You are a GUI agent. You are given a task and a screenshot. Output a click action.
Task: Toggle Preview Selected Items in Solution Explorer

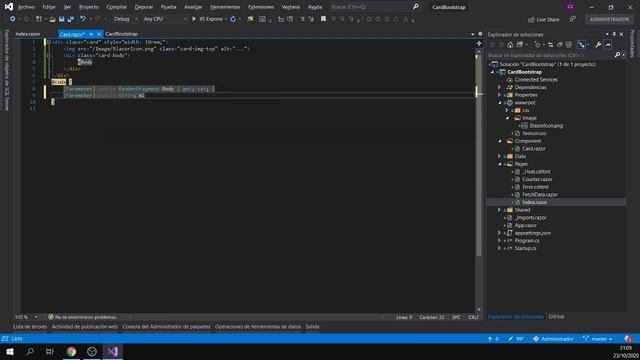tap(608, 45)
